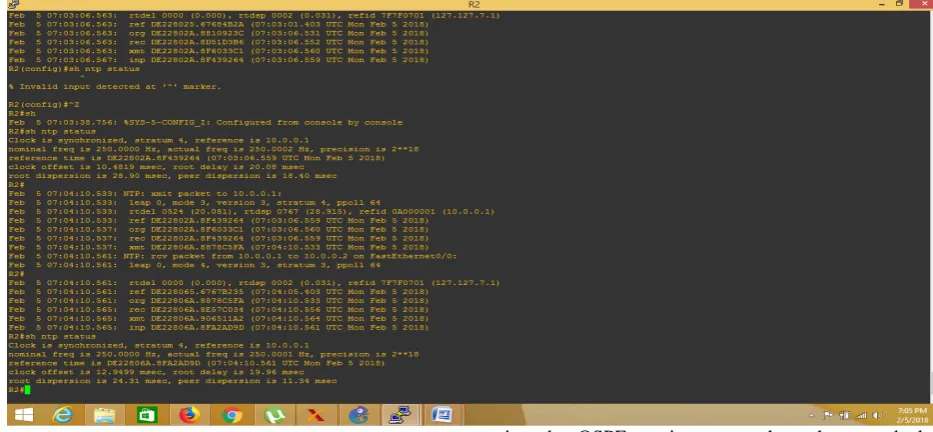Open the GNS3 taskbar icon

pos(358,415)
